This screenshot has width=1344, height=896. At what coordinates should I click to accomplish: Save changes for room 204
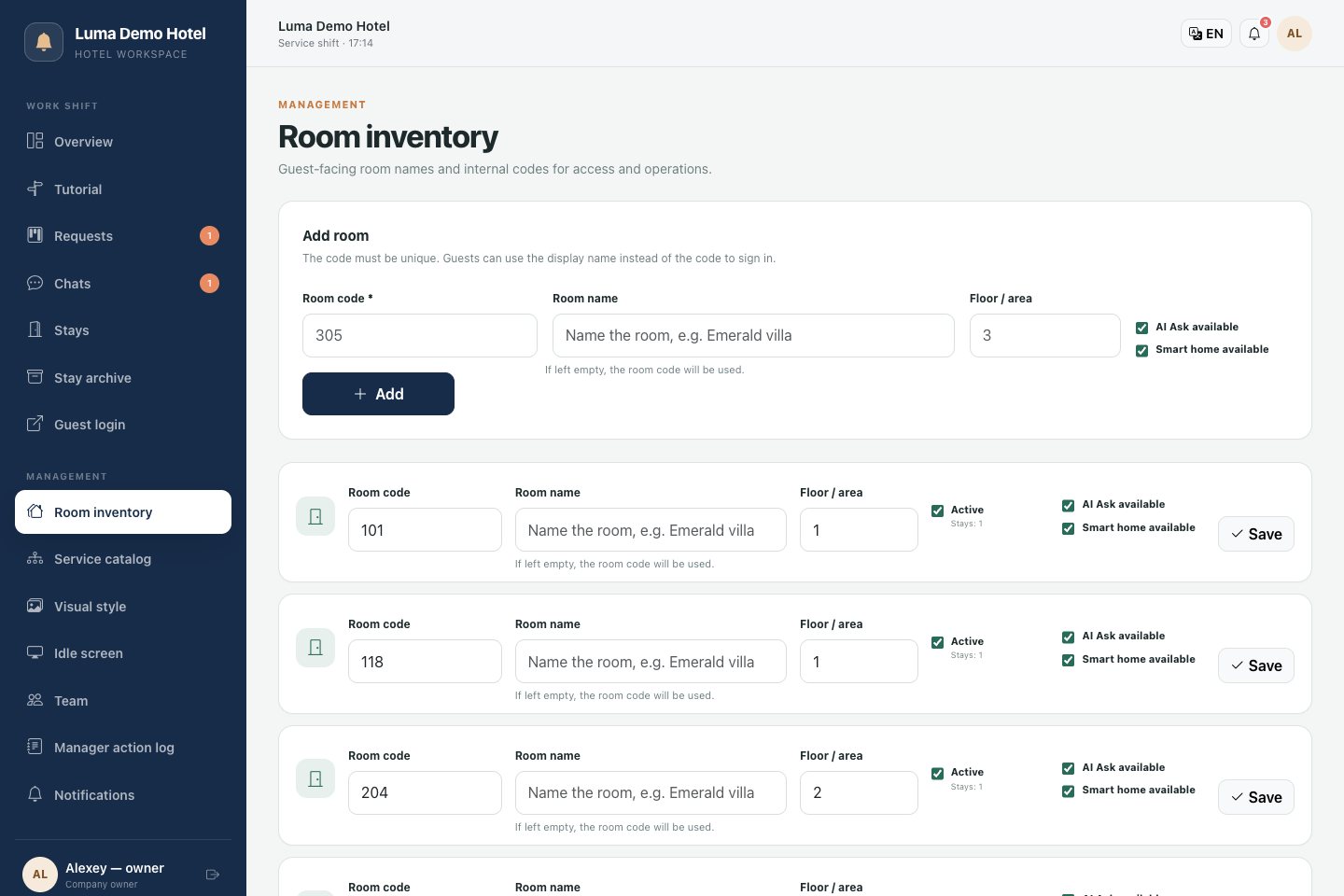(1255, 797)
